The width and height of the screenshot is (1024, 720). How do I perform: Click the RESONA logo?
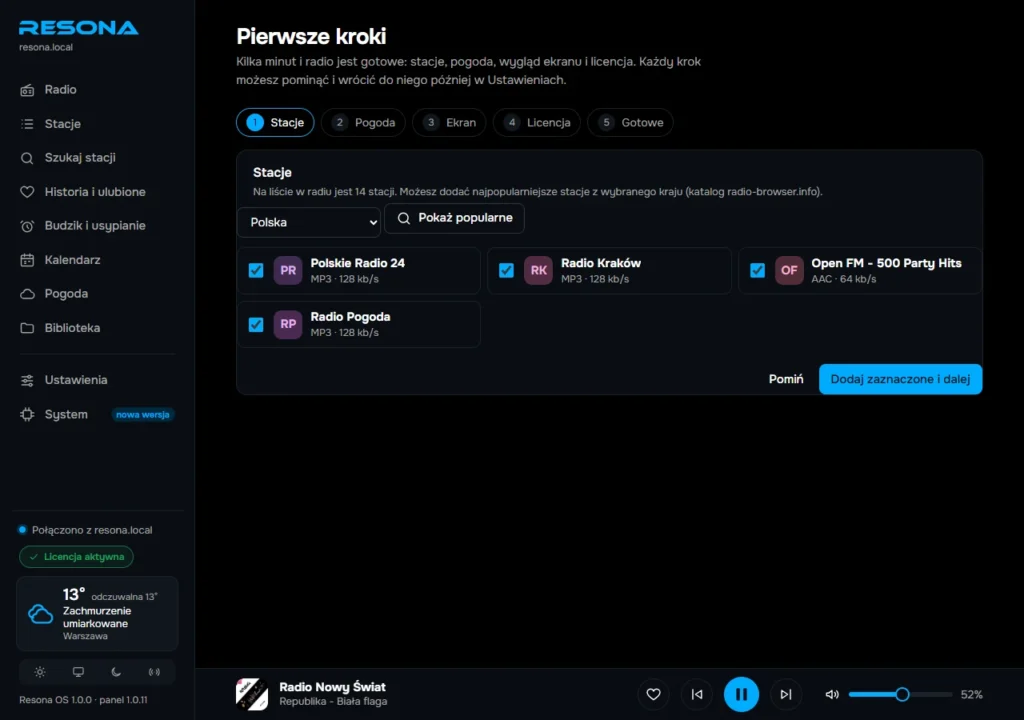click(78, 28)
